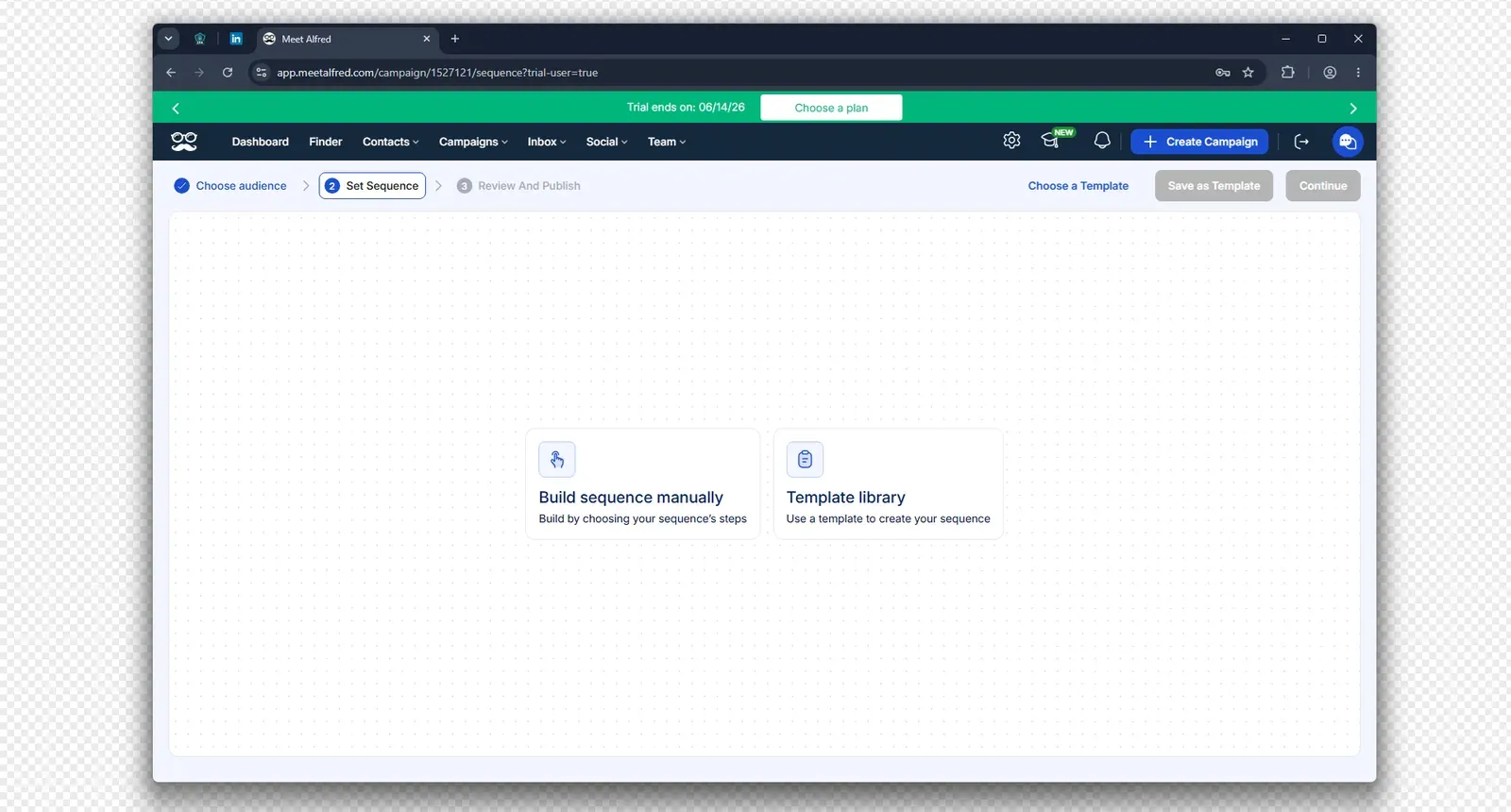Choose Build sequence manually card
Screen dimensions: 1511x812
[x=643, y=484]
